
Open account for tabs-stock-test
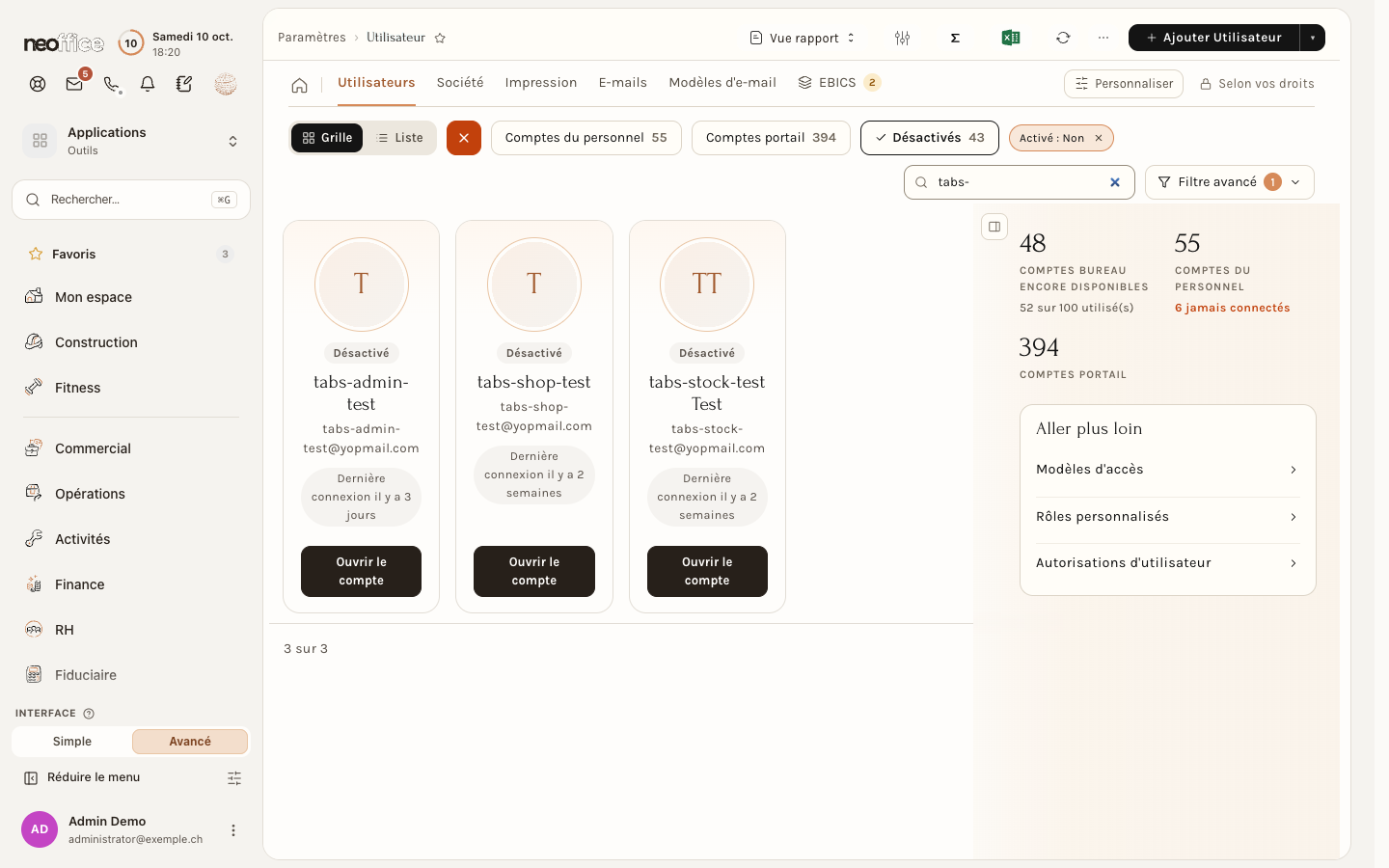[x=707, y=571]
